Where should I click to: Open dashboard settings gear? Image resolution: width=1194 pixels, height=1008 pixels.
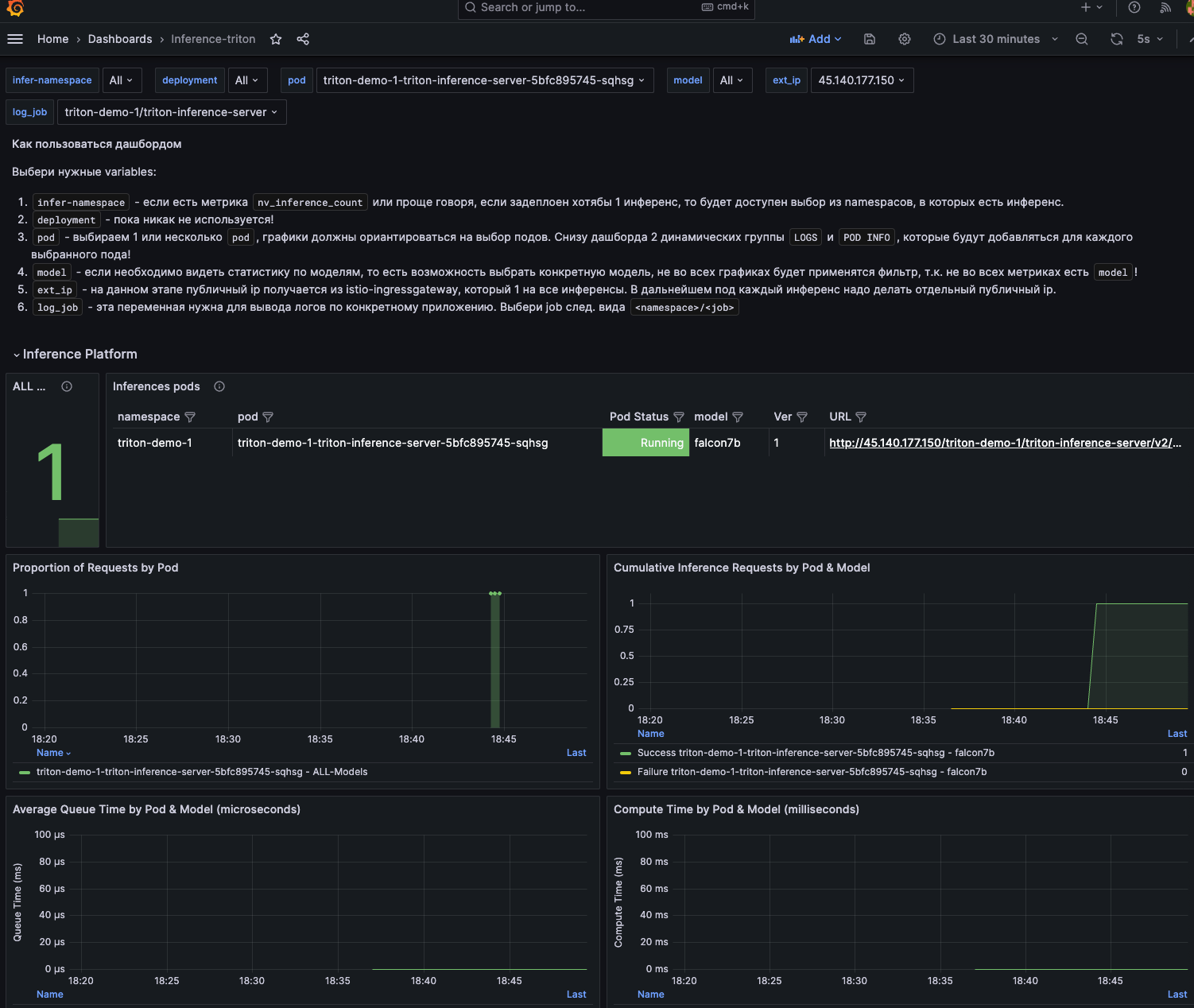(x=905, y=39)
